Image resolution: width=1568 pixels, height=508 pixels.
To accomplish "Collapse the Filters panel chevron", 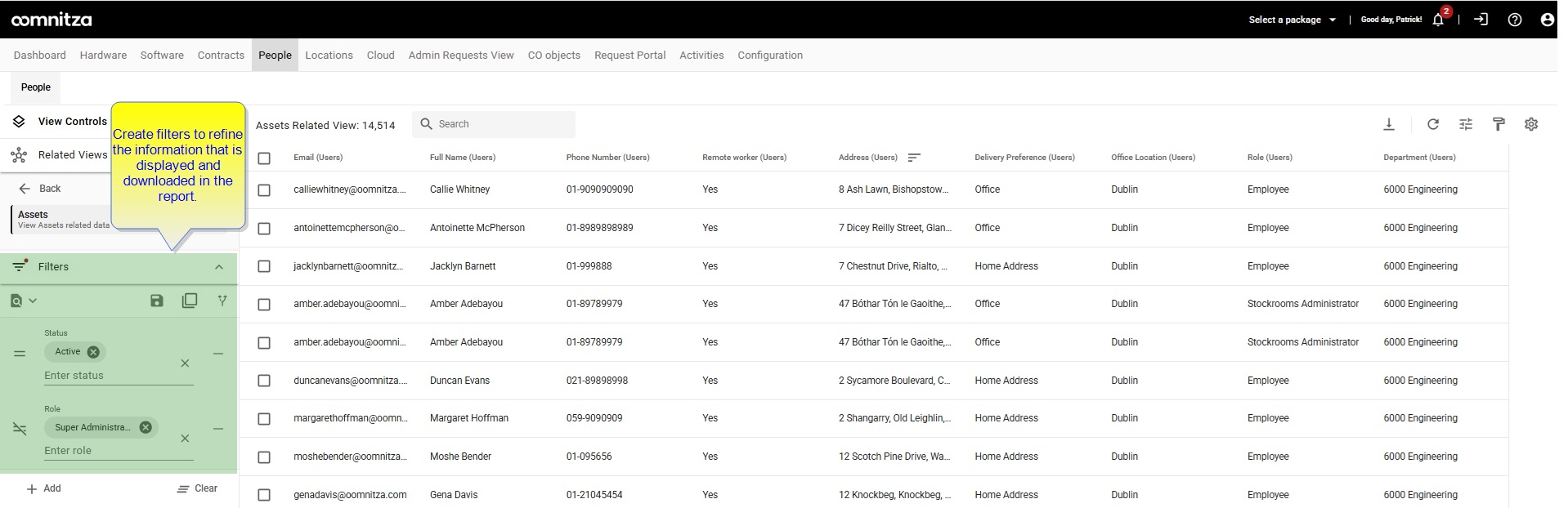I will [x=218, y=267].
